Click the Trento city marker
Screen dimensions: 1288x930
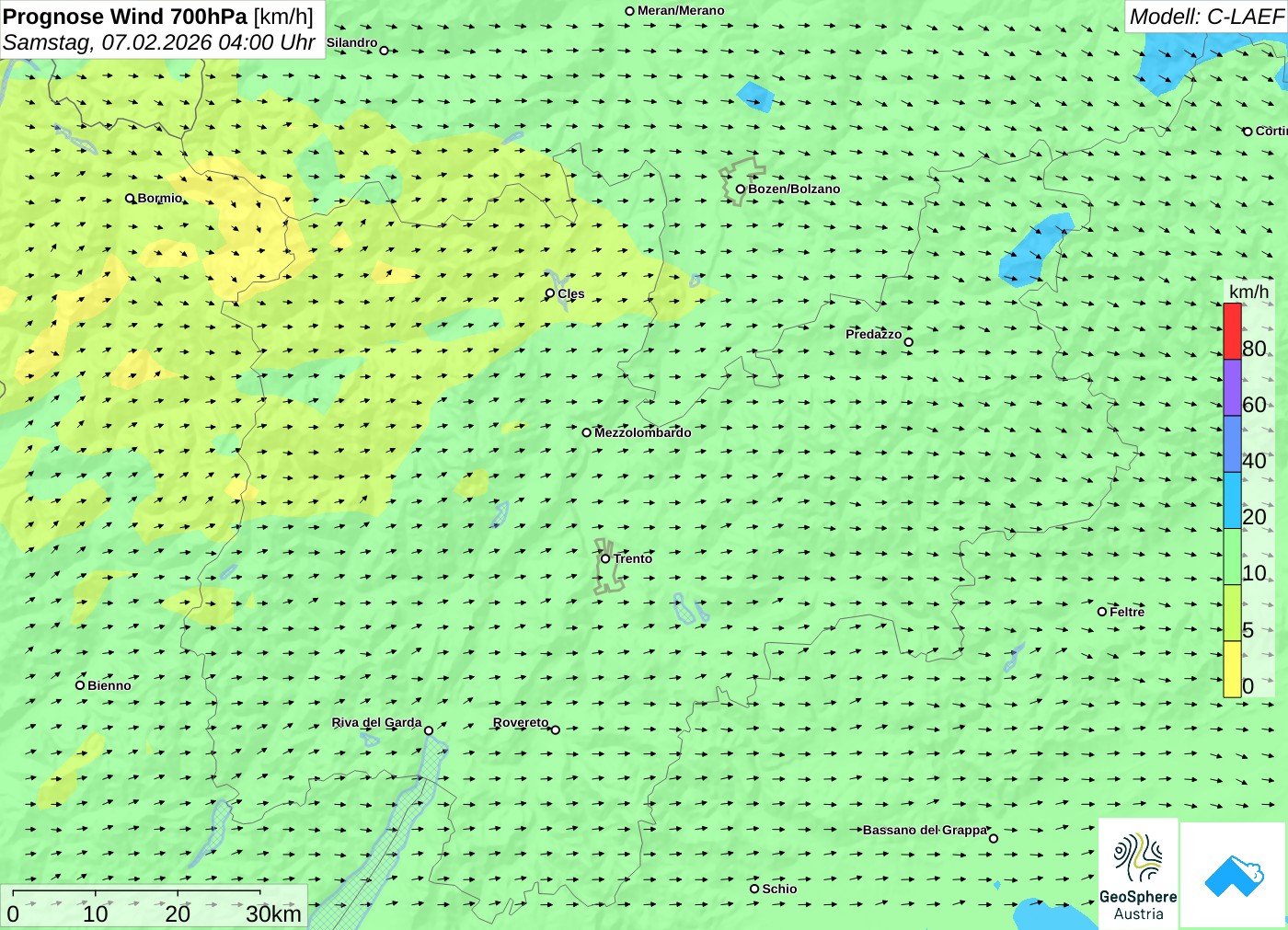[x=605, y=558]
